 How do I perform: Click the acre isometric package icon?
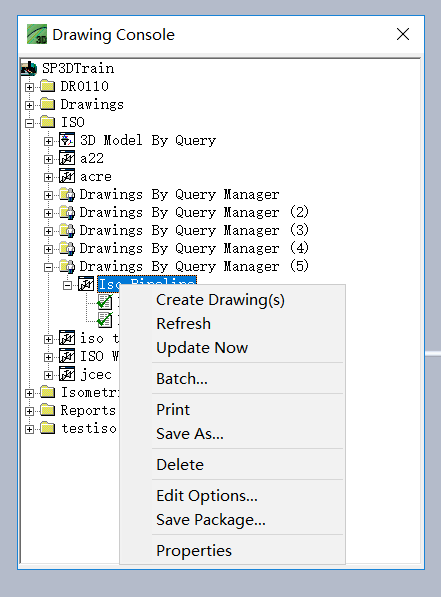(x=67, y=176)
